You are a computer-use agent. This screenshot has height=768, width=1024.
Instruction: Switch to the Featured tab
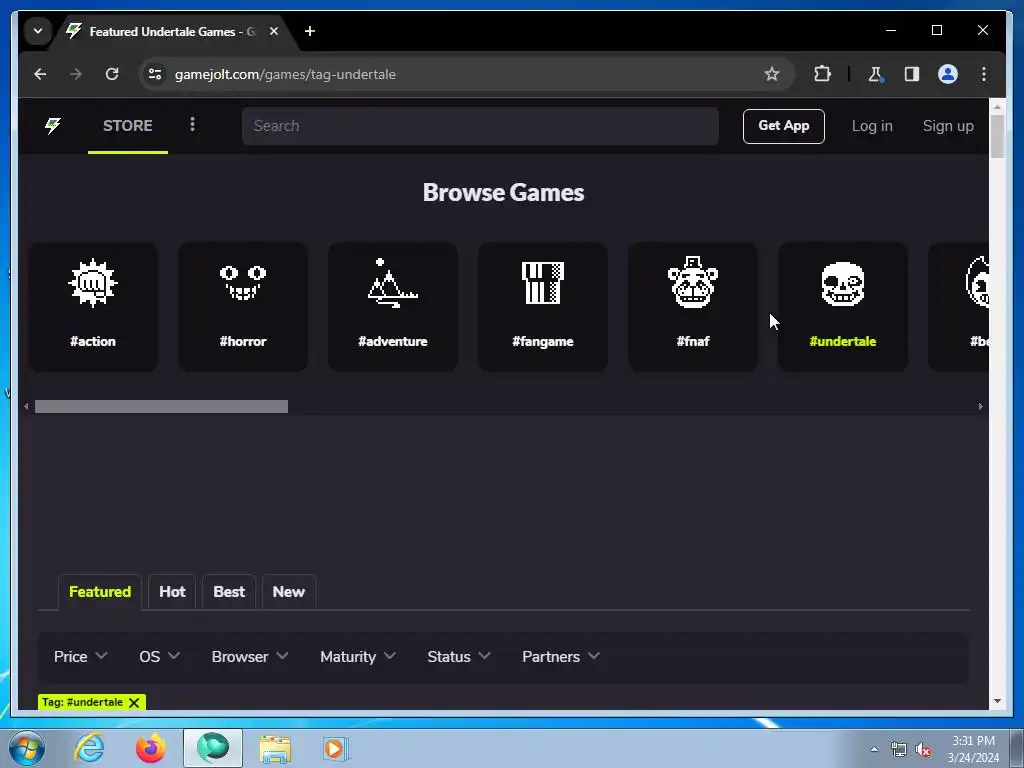pos(100,592)
